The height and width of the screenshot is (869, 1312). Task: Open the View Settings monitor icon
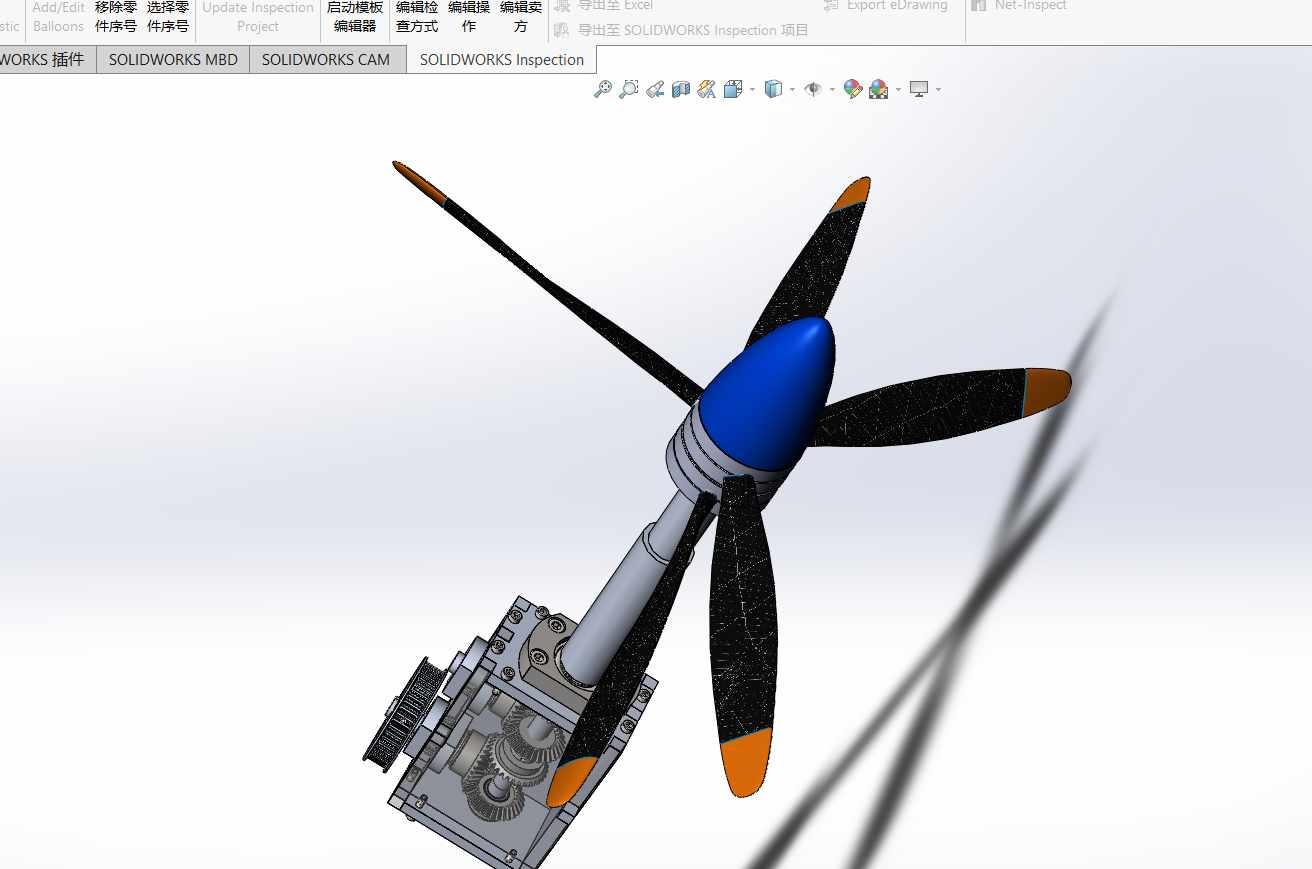pyautogui.click(x=919, y=89)
